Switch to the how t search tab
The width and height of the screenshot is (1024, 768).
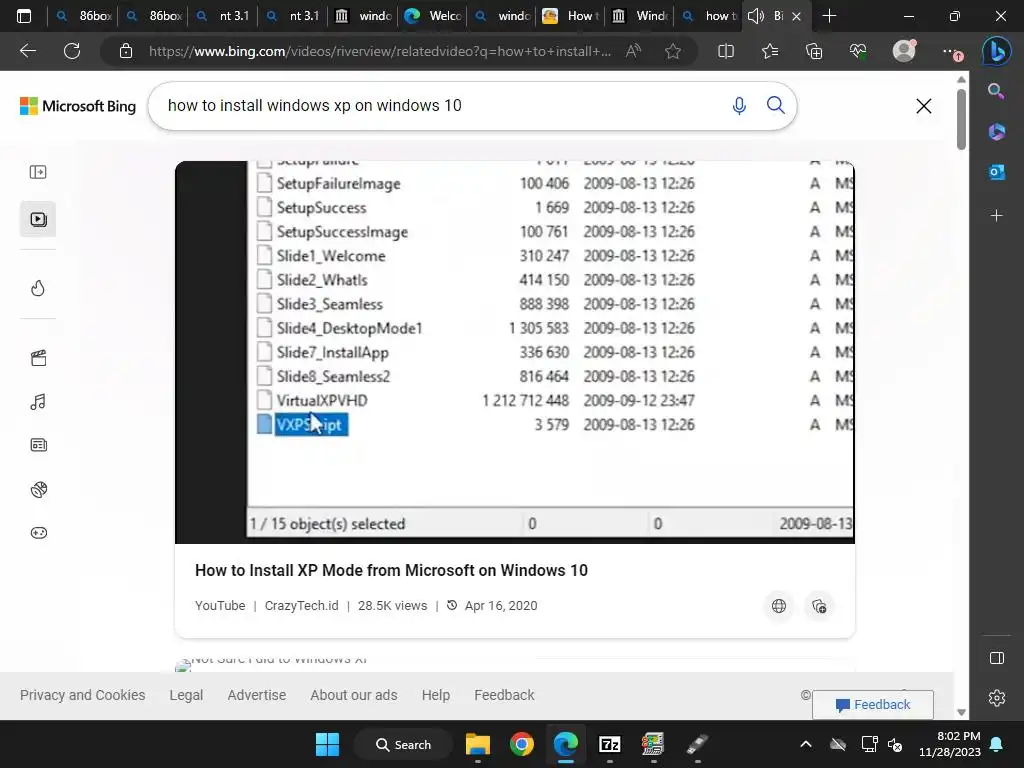click(x=709, y=16)
